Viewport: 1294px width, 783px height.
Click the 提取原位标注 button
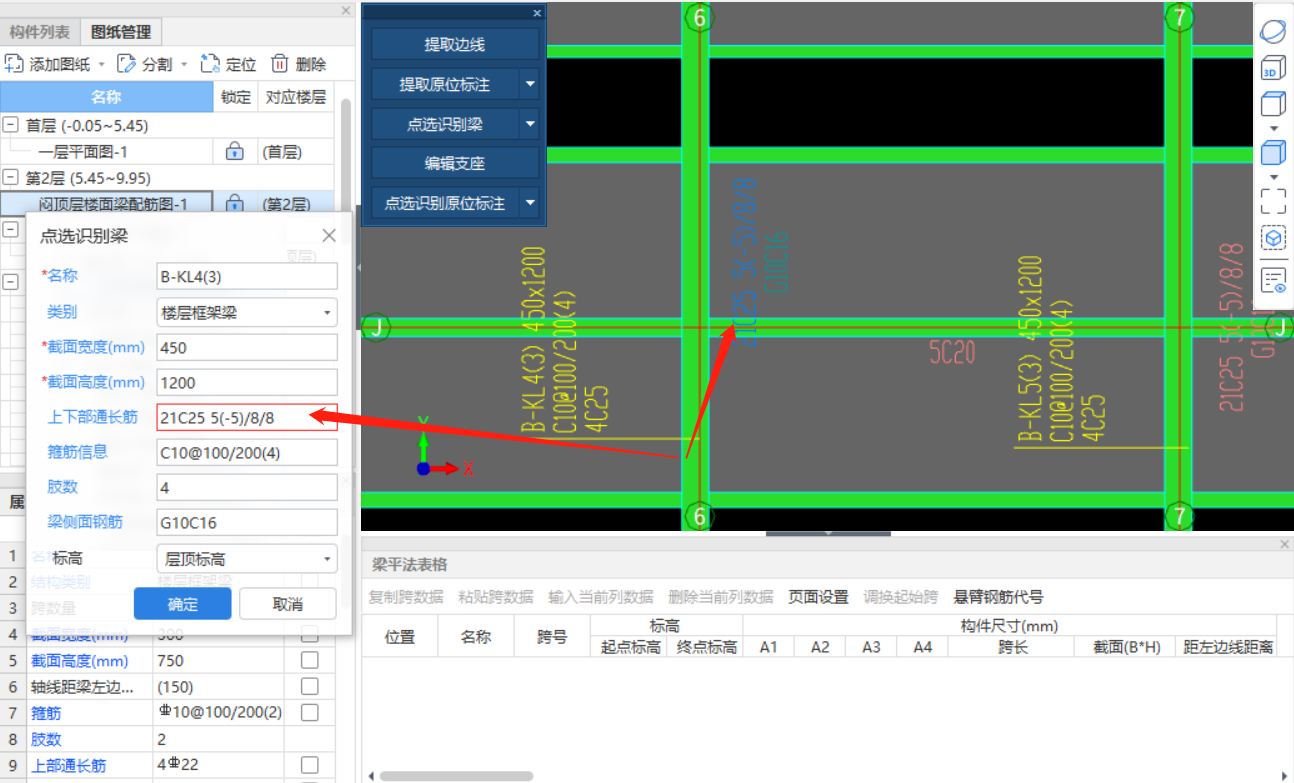coord(445,85)
